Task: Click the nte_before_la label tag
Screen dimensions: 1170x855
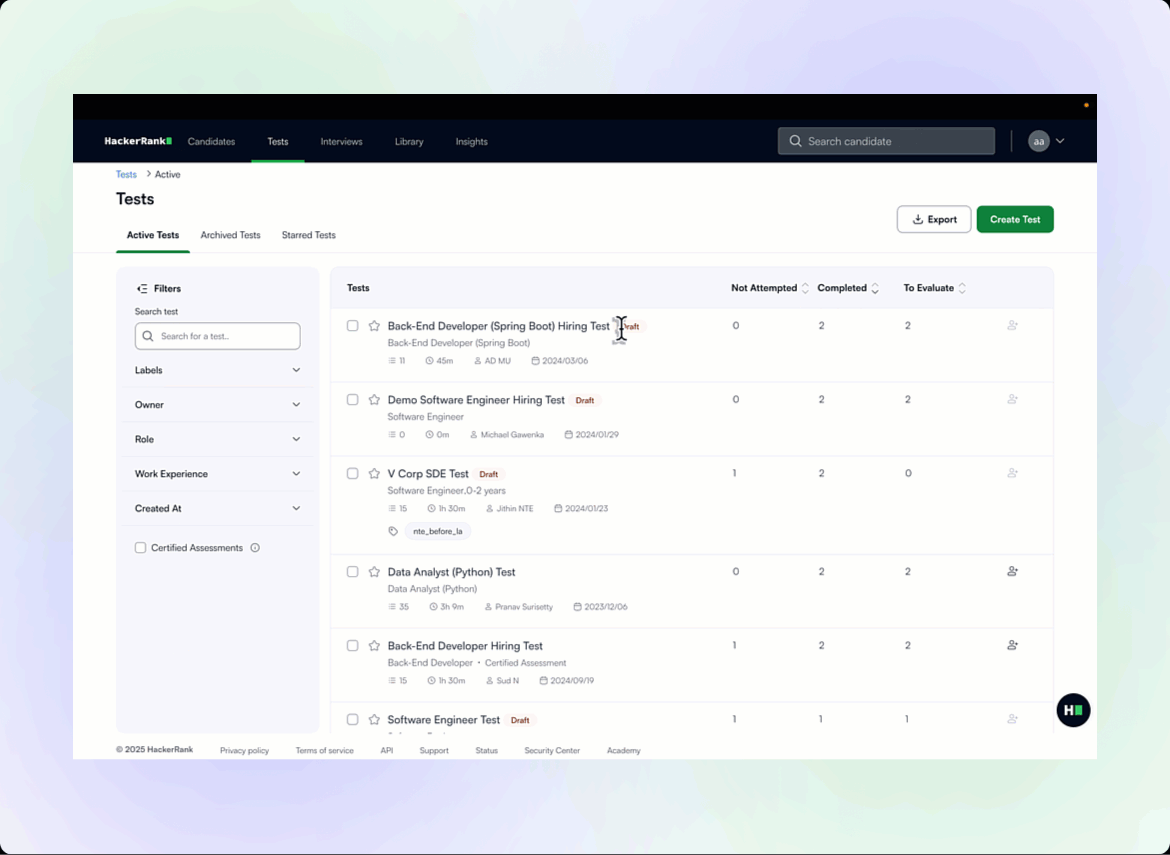Action: [x=438, y=531]
